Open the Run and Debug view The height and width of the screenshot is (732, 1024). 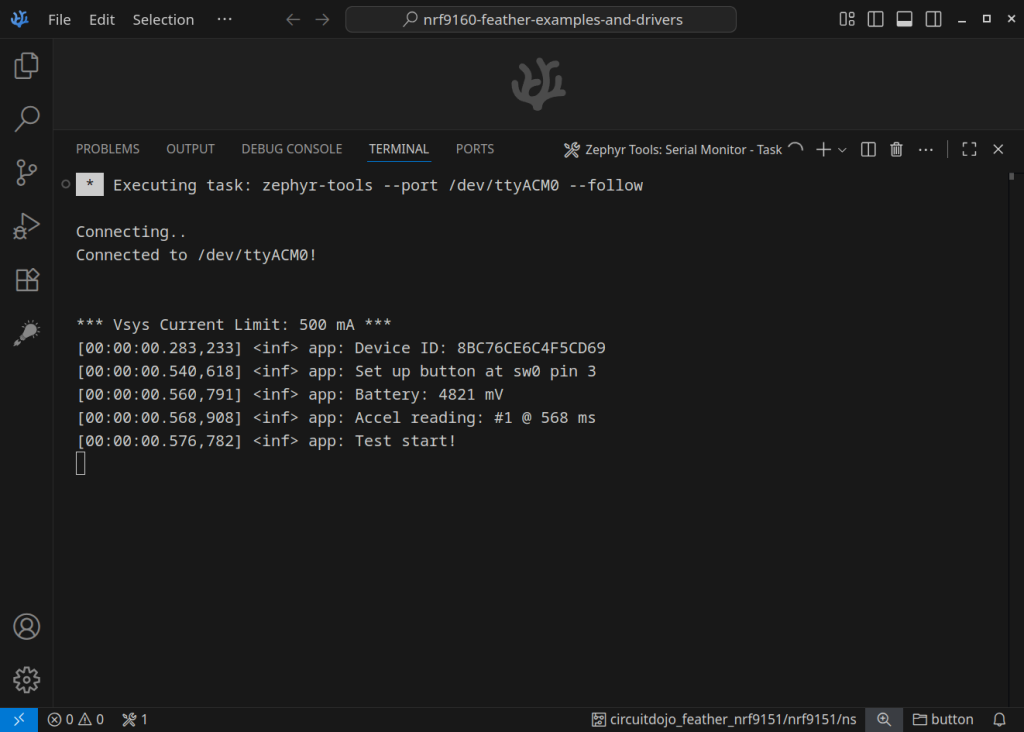(x=27, y=226)
